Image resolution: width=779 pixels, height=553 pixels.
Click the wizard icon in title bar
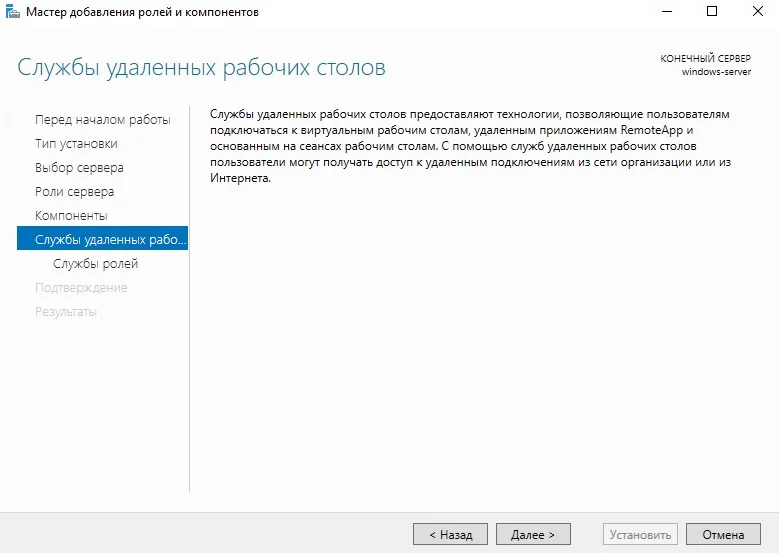(x=12, y=11)
